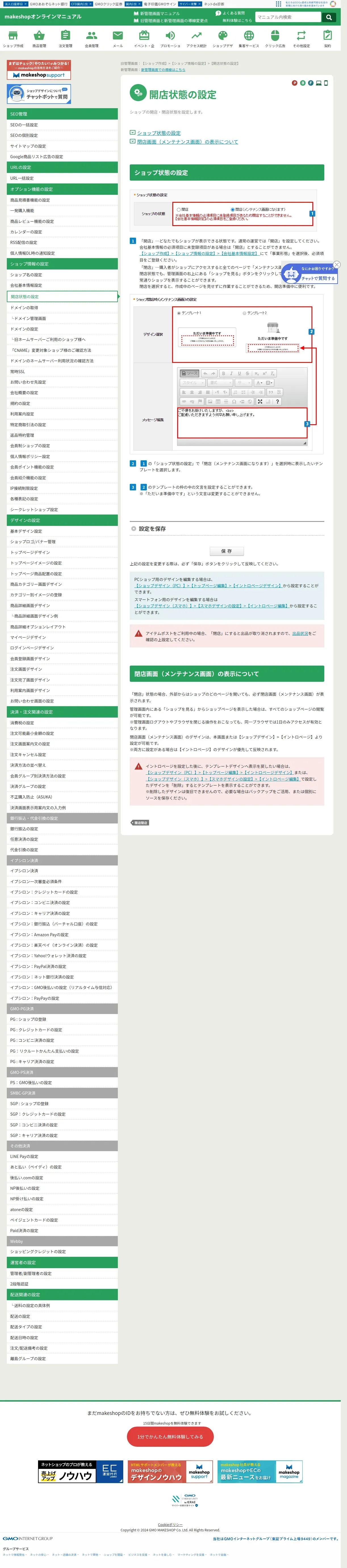Select カレンダーの設定 in sidebar
Screen dimensions: 347x1568
[x=62, y=232]
